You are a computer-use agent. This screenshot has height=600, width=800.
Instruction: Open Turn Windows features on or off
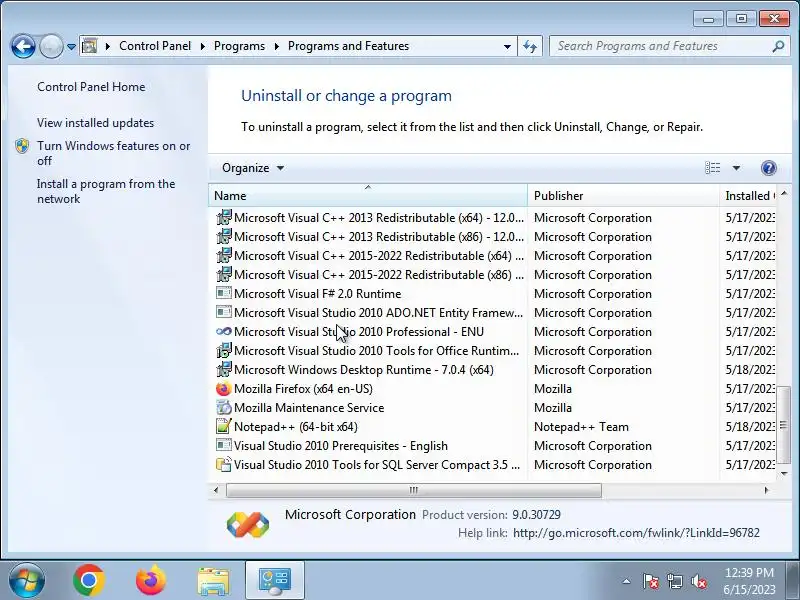[x=113, y=153]
